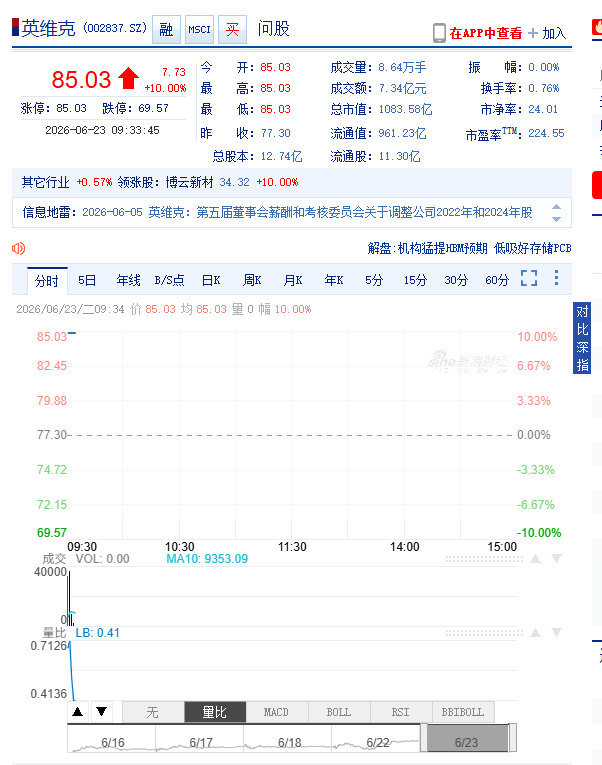Click the 成交量 8.64万手 value
The height and width of the screenshot is (765, 602).
[x=402, y=67]
